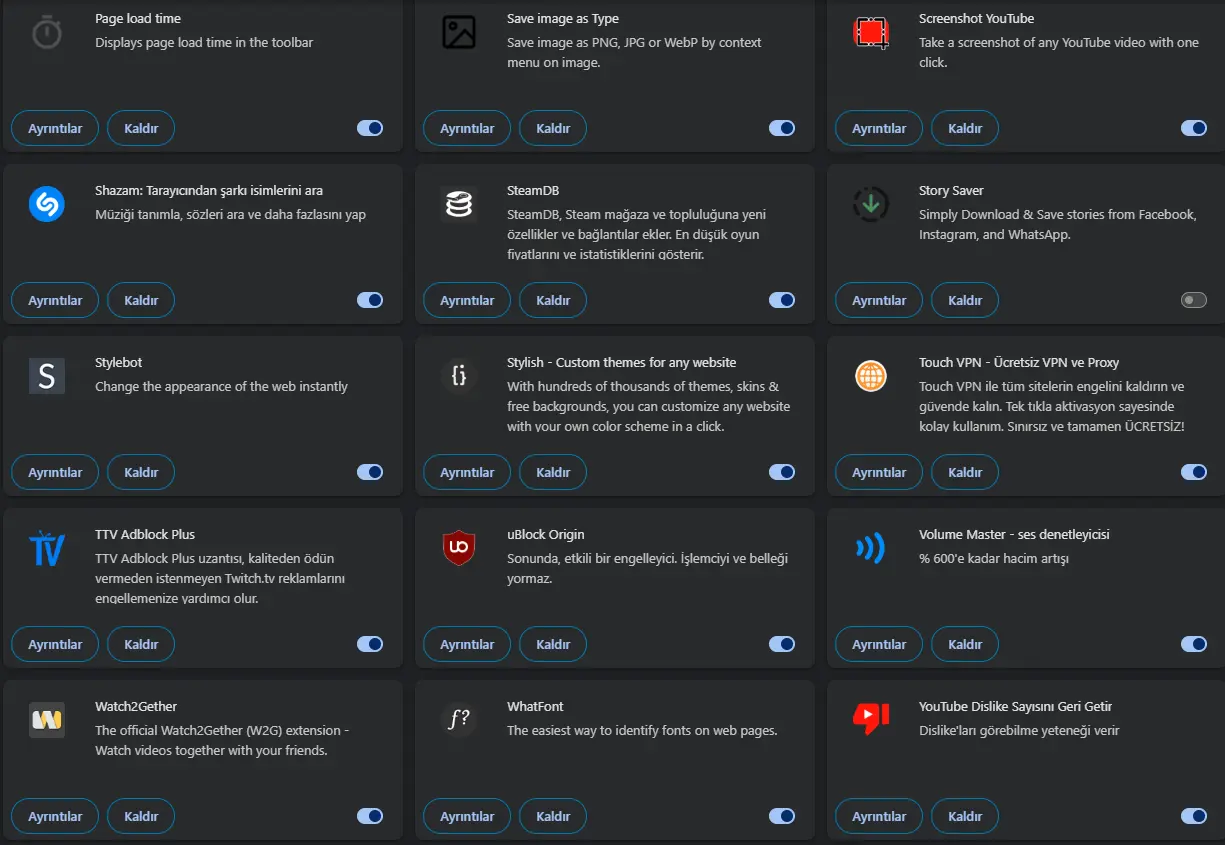Image resolution: width=1225 pixels, height=845 pixels.
Task: Open Ayrıntılar for Stylish
Action: tap(467, 472)
